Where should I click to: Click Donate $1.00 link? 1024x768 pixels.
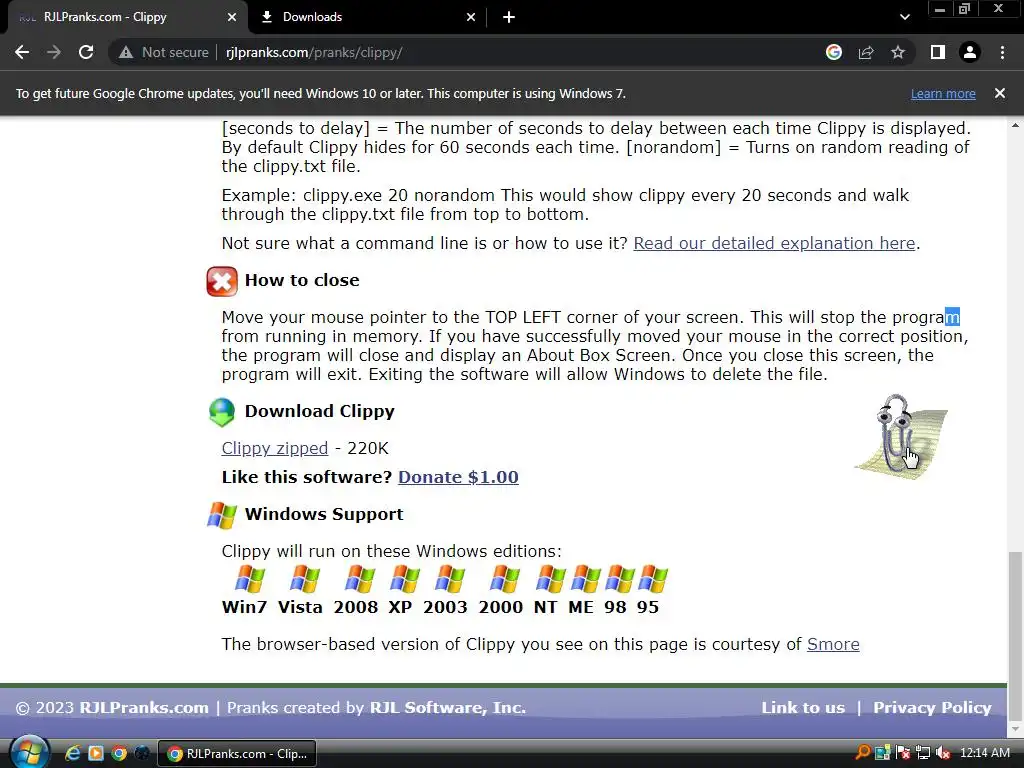[x=458, y=477]
